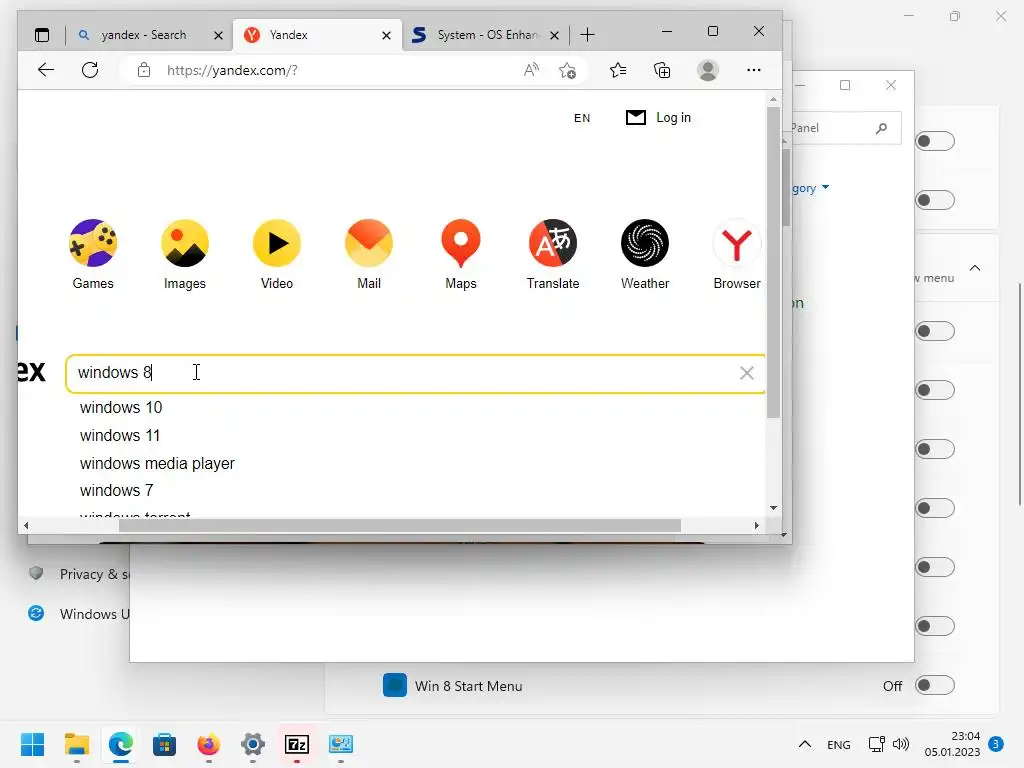
Task: Open Firefox from taskbar
Action: coord(208,744)
